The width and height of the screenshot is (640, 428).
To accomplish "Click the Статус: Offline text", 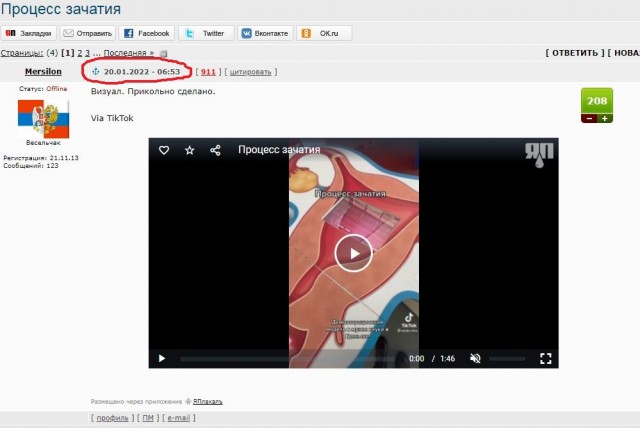I will click(43, 89).
